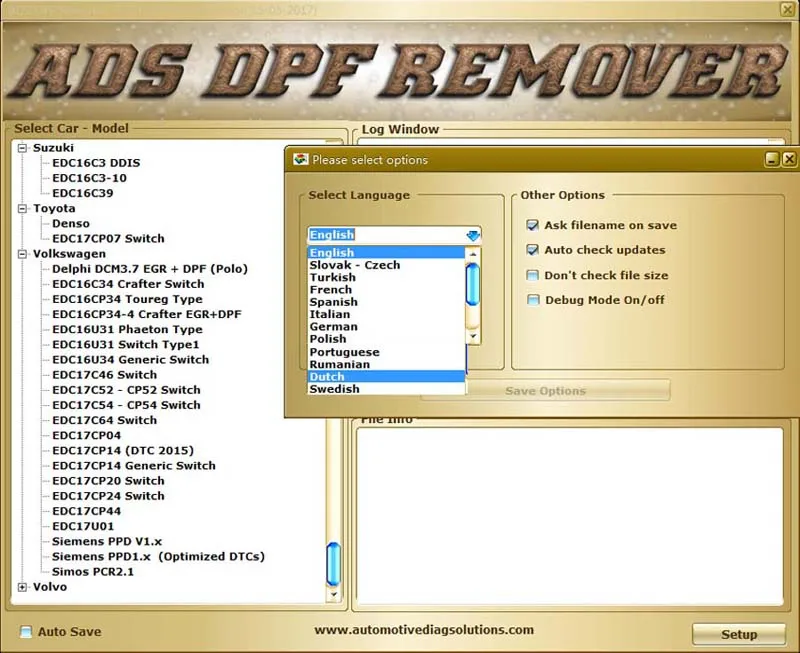Select Suzuki EDC16C39

click(83, 193)
